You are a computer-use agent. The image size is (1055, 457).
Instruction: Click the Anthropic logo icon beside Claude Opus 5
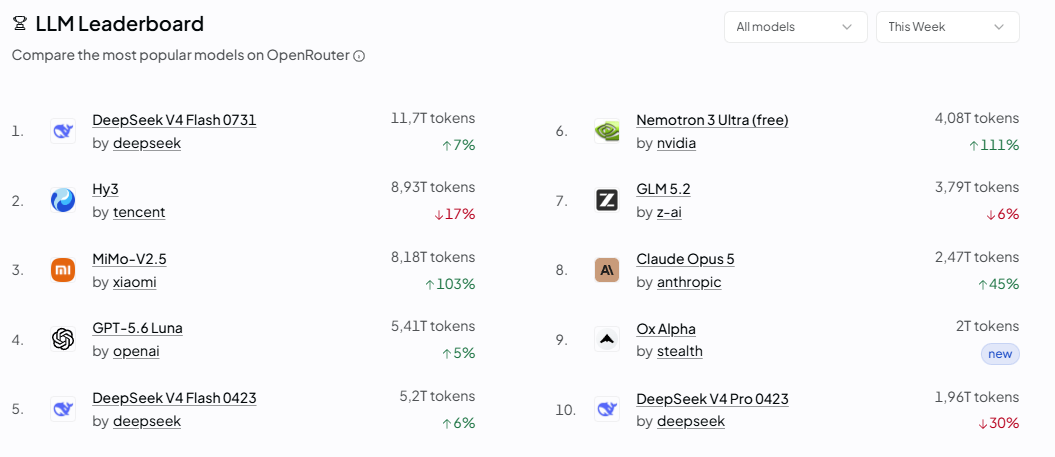coord(606,270)
